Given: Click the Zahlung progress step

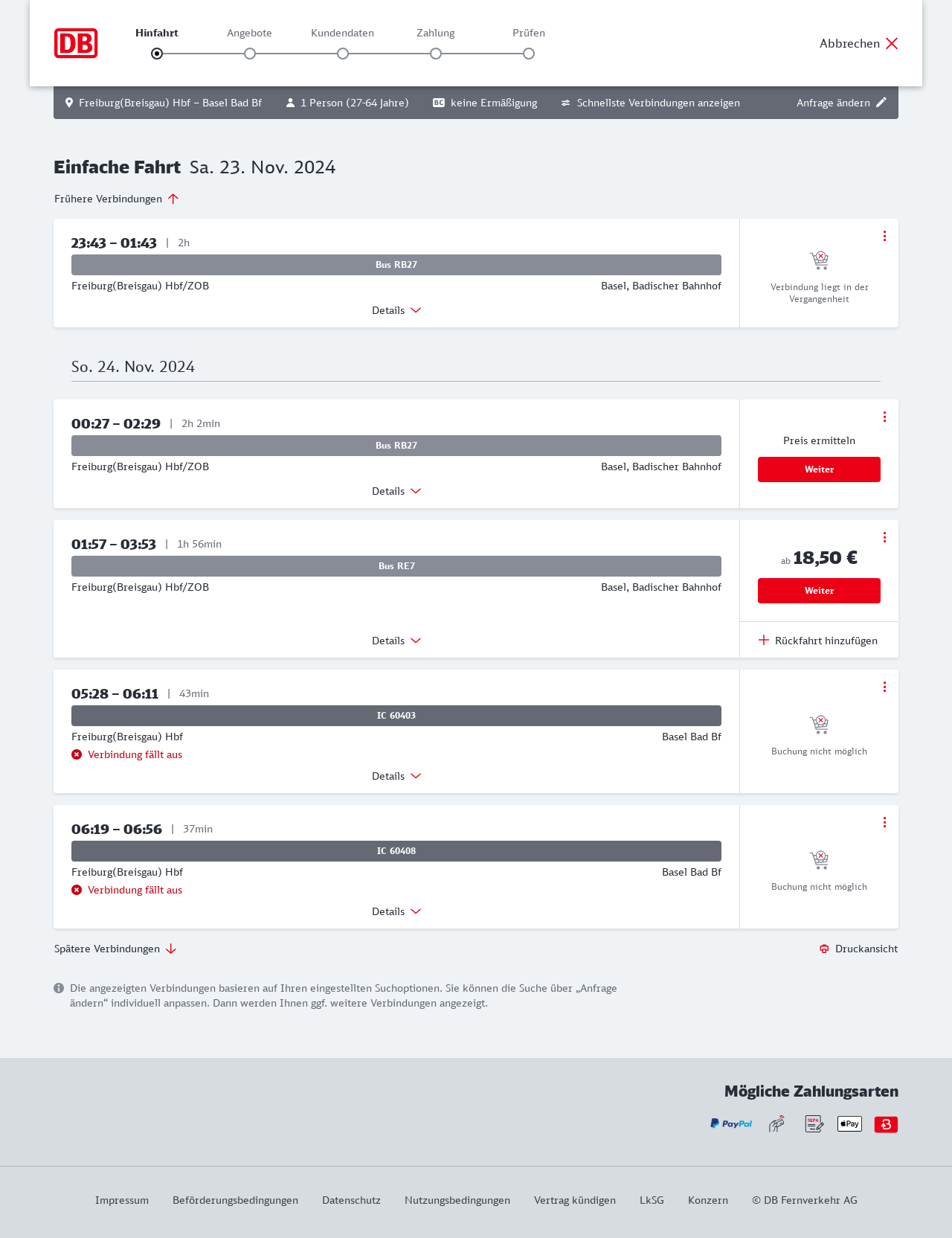Looking at the screenshot, I should (436, 54).
